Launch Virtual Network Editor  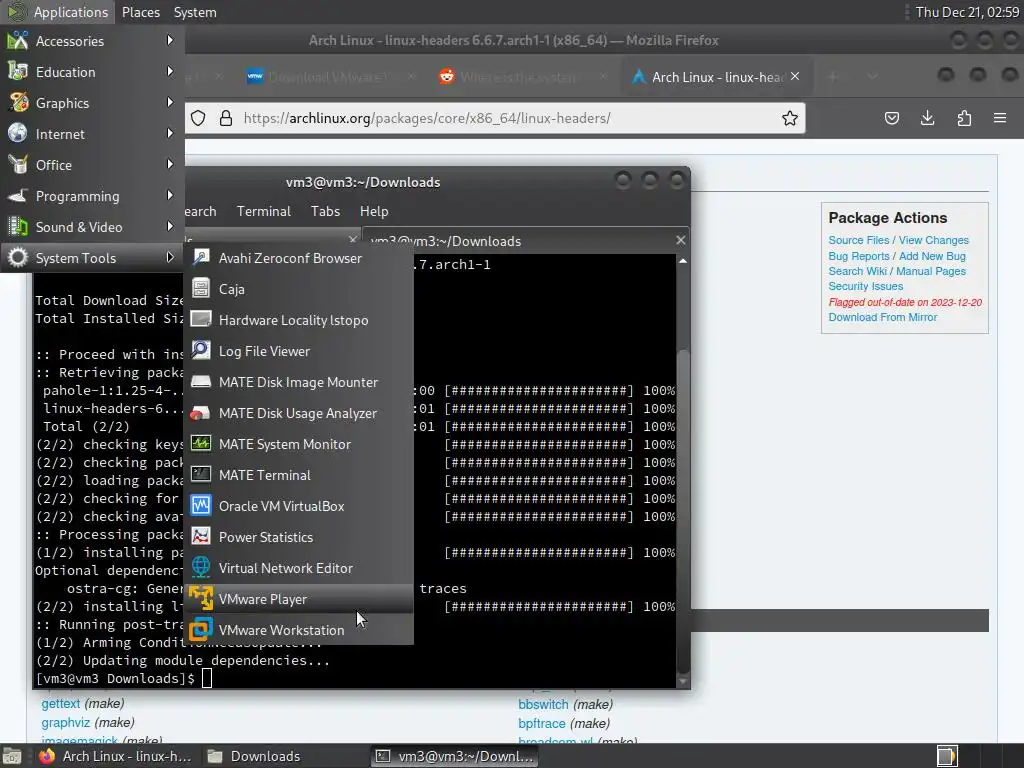pos(298,568)
